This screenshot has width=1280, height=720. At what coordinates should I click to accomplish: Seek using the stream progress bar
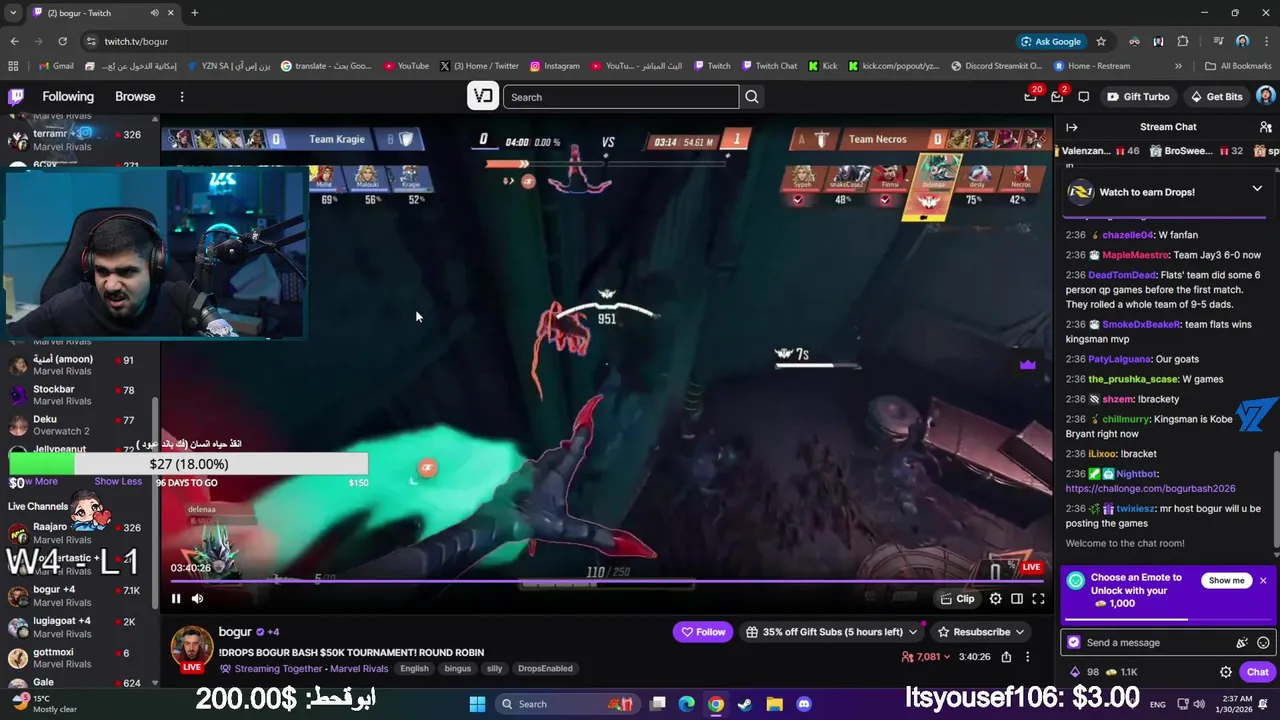coord(606,581)
